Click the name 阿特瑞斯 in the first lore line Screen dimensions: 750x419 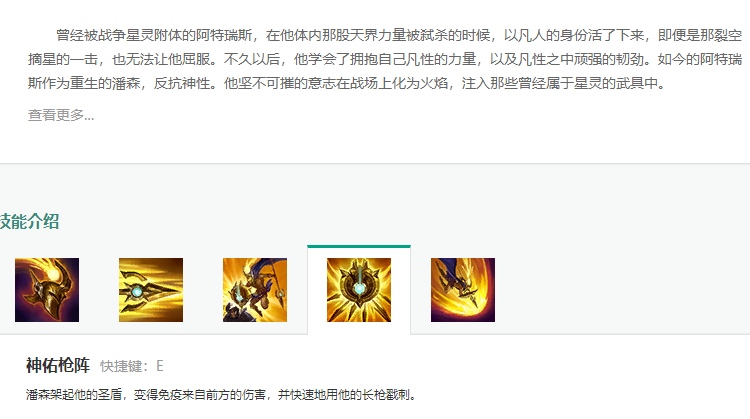click(x=224, y=35)
